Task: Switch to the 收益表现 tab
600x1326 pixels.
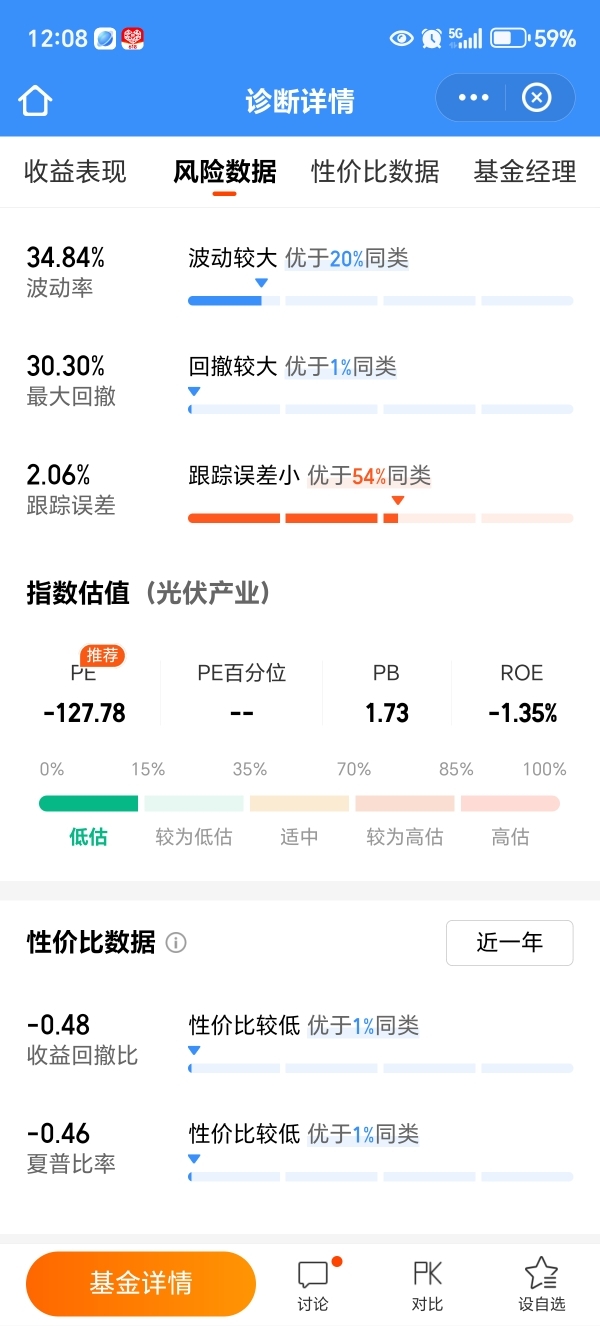Action: (x=75, y=172)
